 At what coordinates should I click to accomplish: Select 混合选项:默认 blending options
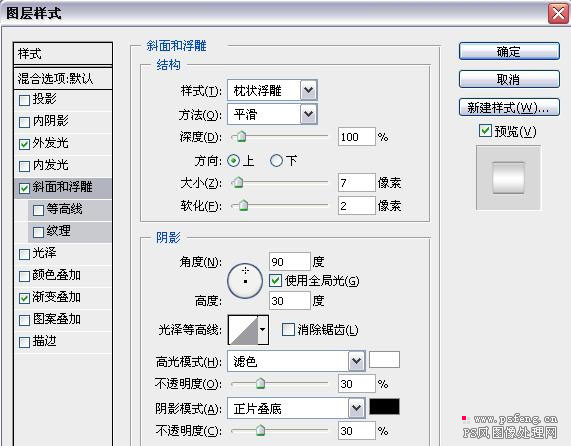[63, 78]
